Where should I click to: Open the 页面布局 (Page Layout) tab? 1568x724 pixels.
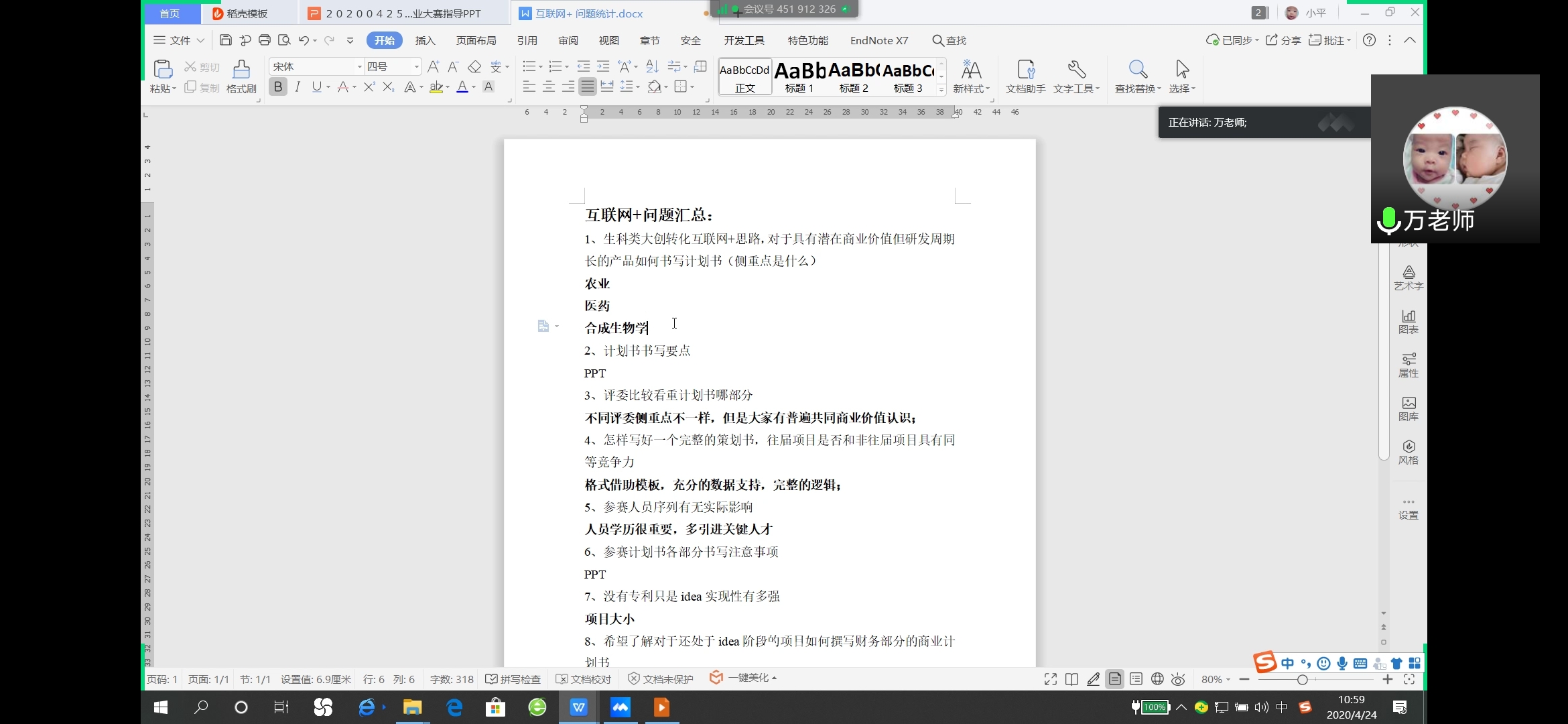coord(476,40)
